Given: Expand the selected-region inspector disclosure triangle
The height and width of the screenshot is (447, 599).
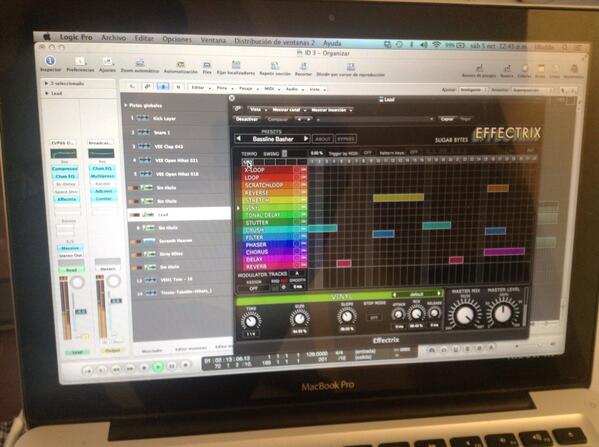Looking at the screenshot, I should click(x=47, y=83).
